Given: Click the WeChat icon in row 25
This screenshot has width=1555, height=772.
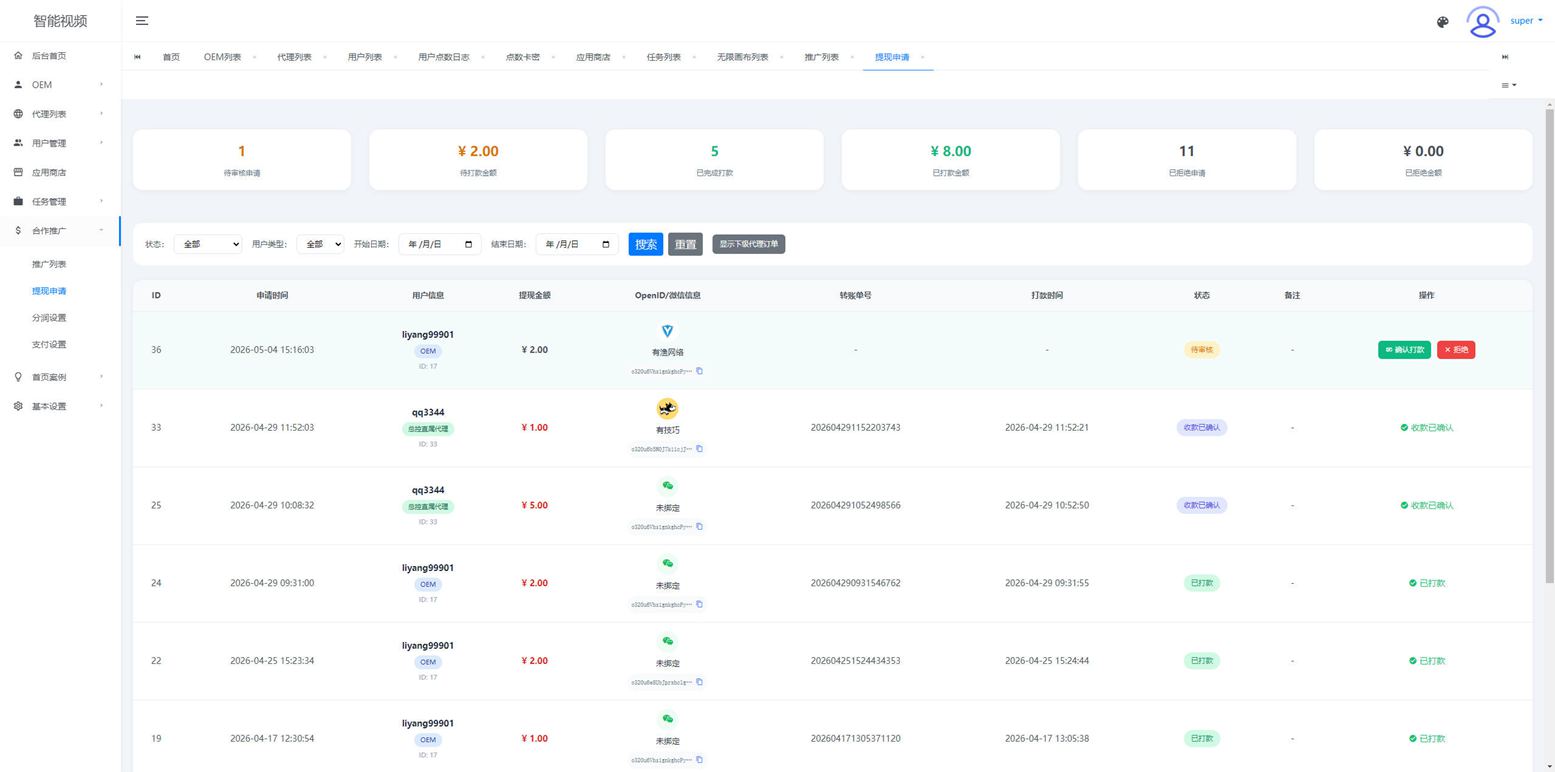Looking at the screenshot, I should point(667,486).
